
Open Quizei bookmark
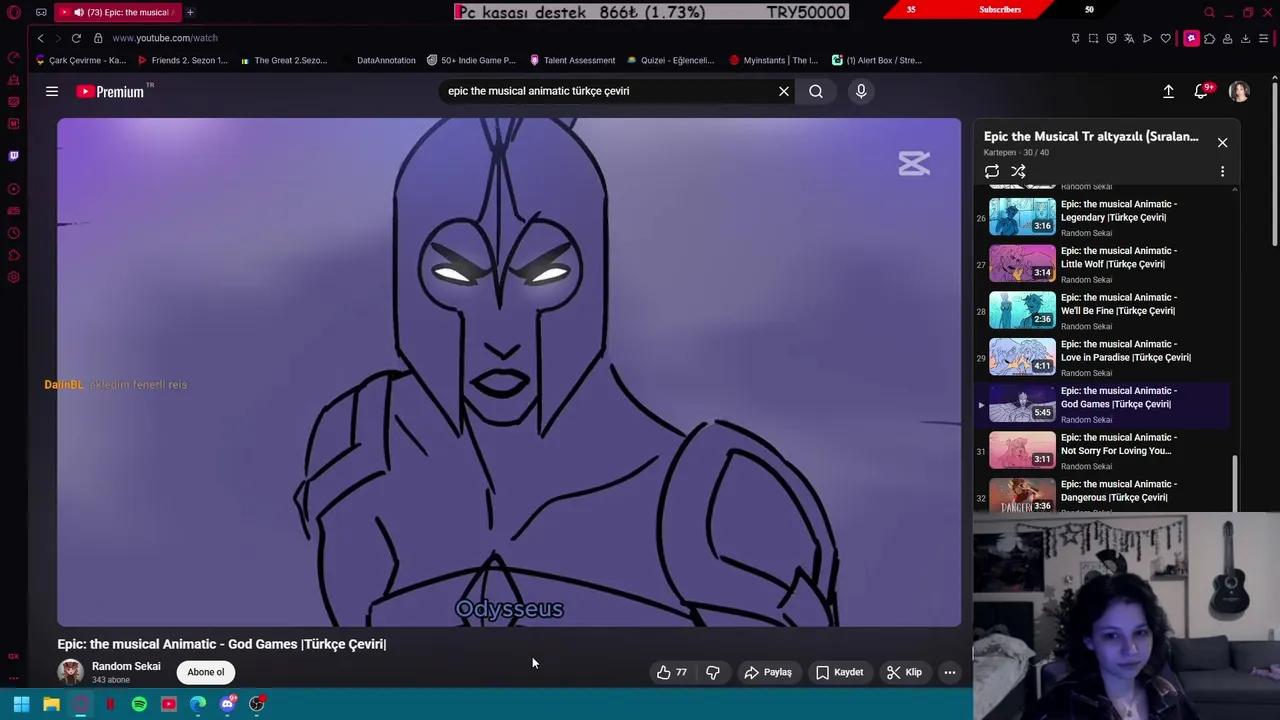(x=670, y=60)
